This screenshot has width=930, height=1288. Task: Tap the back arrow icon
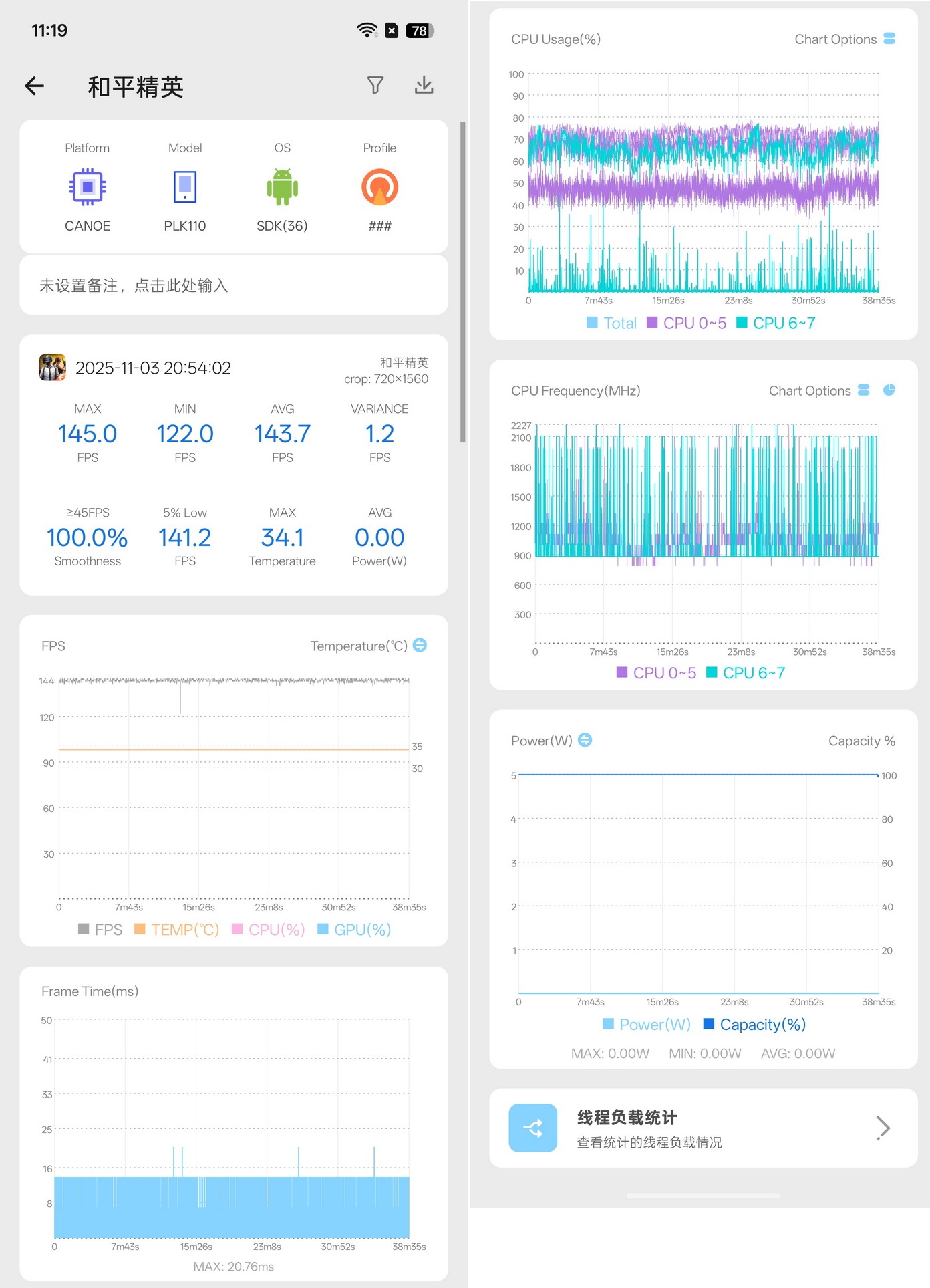[34, 86]
